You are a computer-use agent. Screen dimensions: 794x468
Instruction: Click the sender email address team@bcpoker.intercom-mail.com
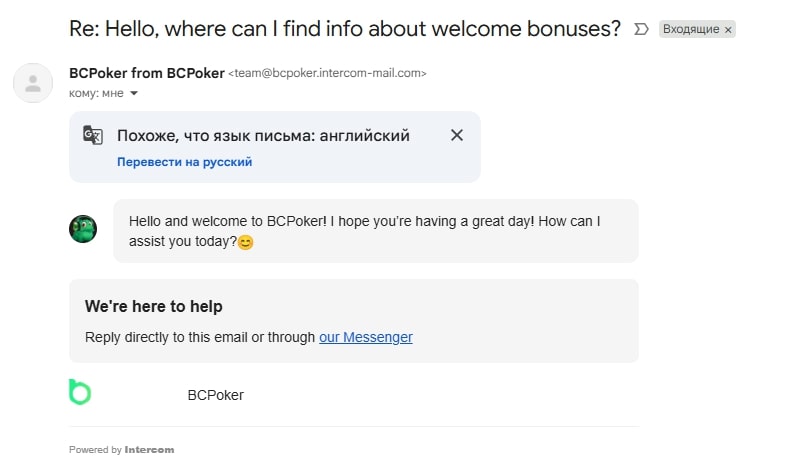tap(328, 73)
